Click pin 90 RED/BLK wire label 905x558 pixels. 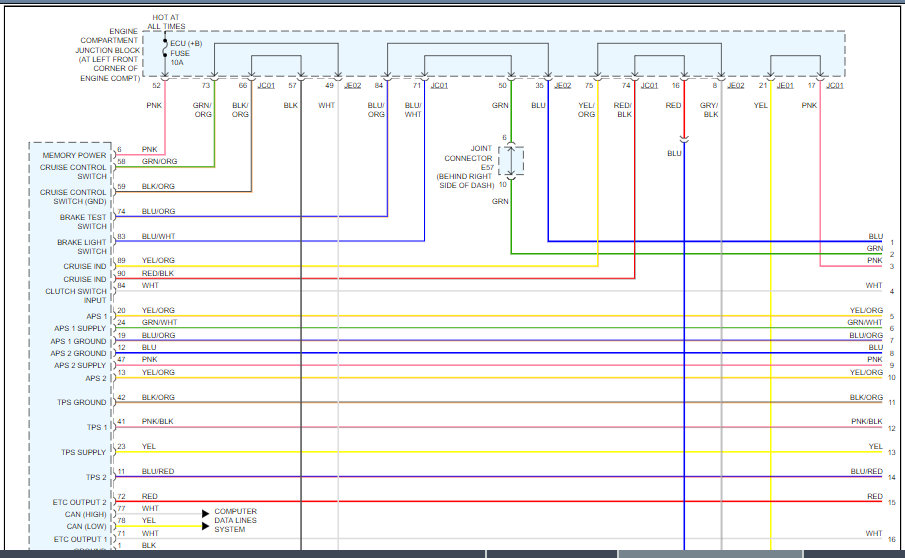158,274
